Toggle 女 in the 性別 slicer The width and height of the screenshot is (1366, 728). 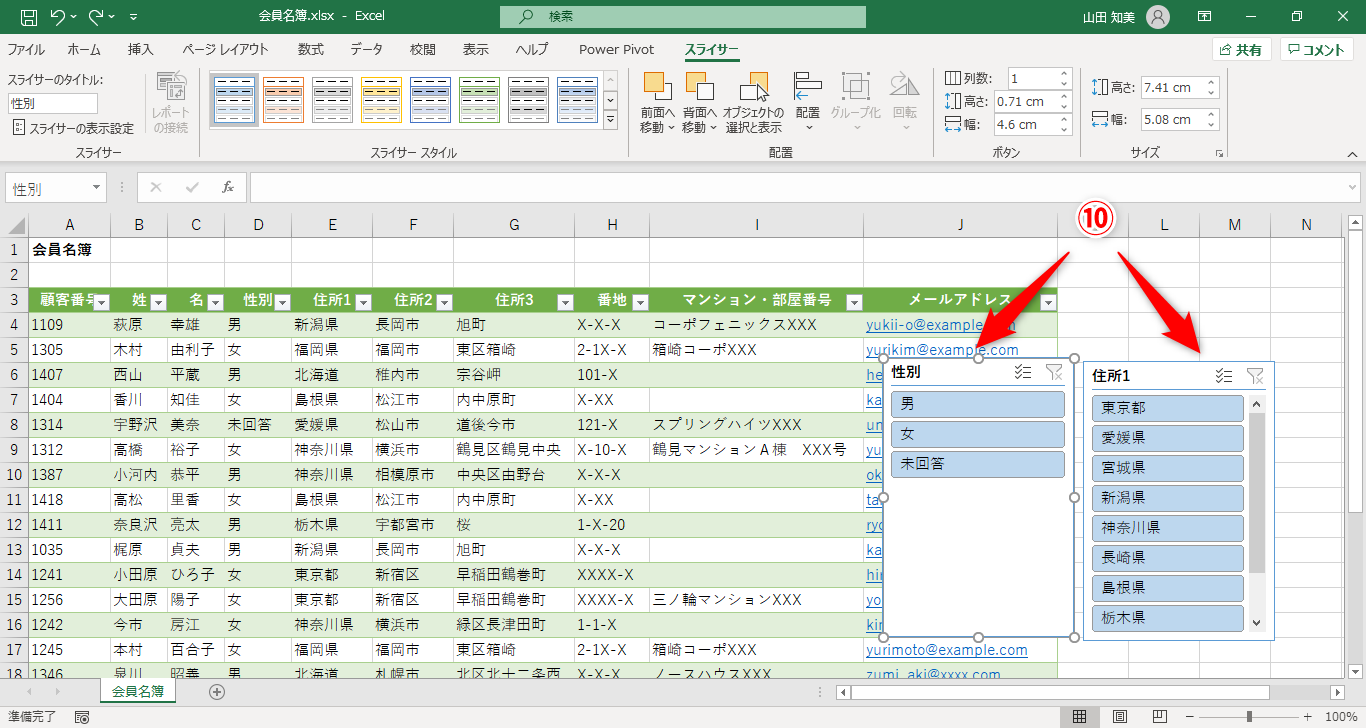point(978,434)
